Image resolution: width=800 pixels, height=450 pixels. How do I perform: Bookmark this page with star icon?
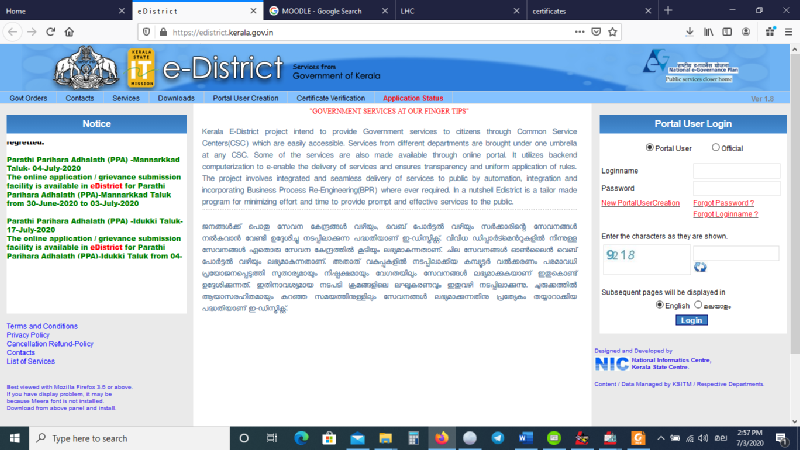point(613,32)
